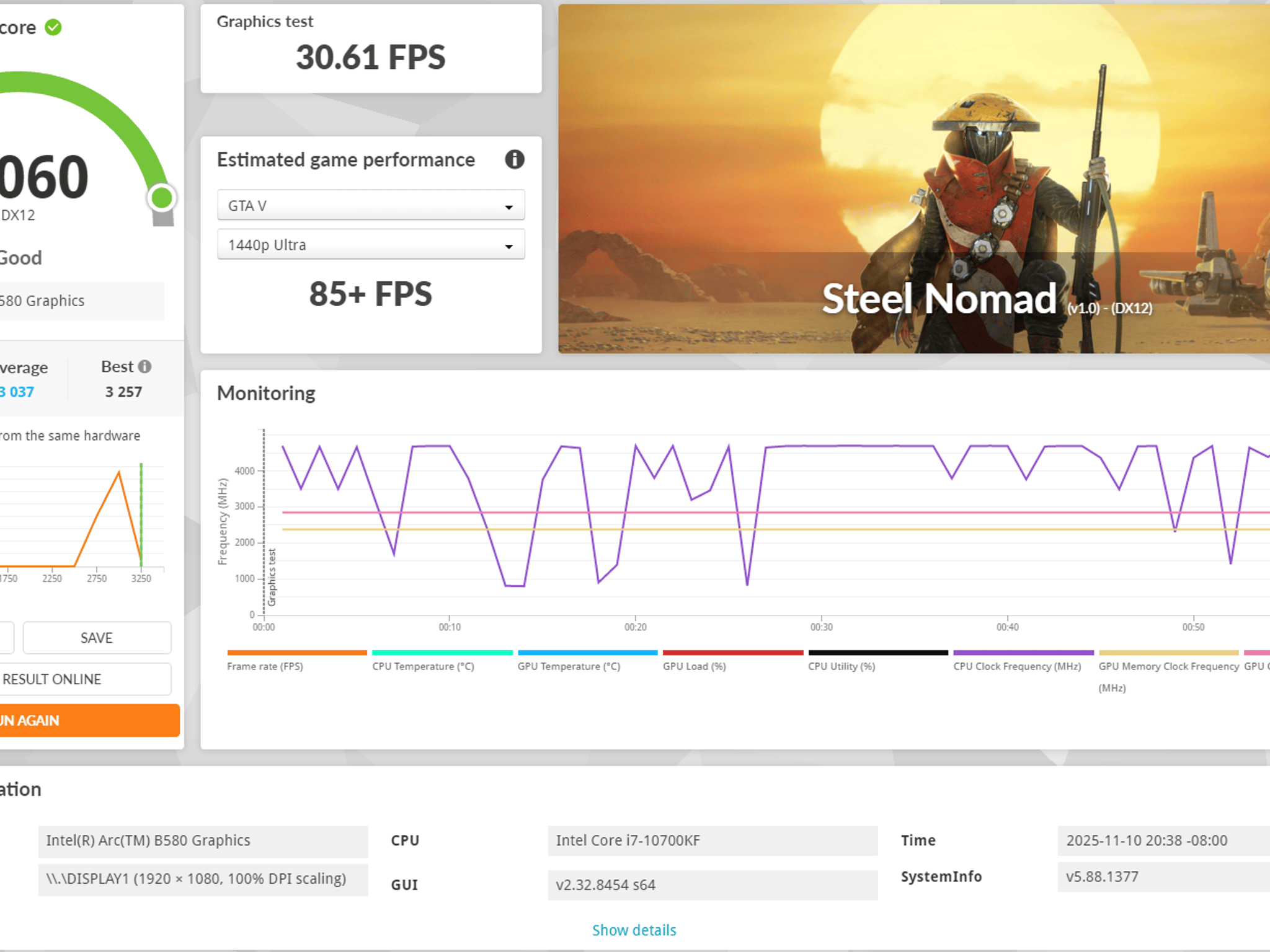Toggle the Frame rate (FPS) legend series
1270x952 pixels.
265,666
